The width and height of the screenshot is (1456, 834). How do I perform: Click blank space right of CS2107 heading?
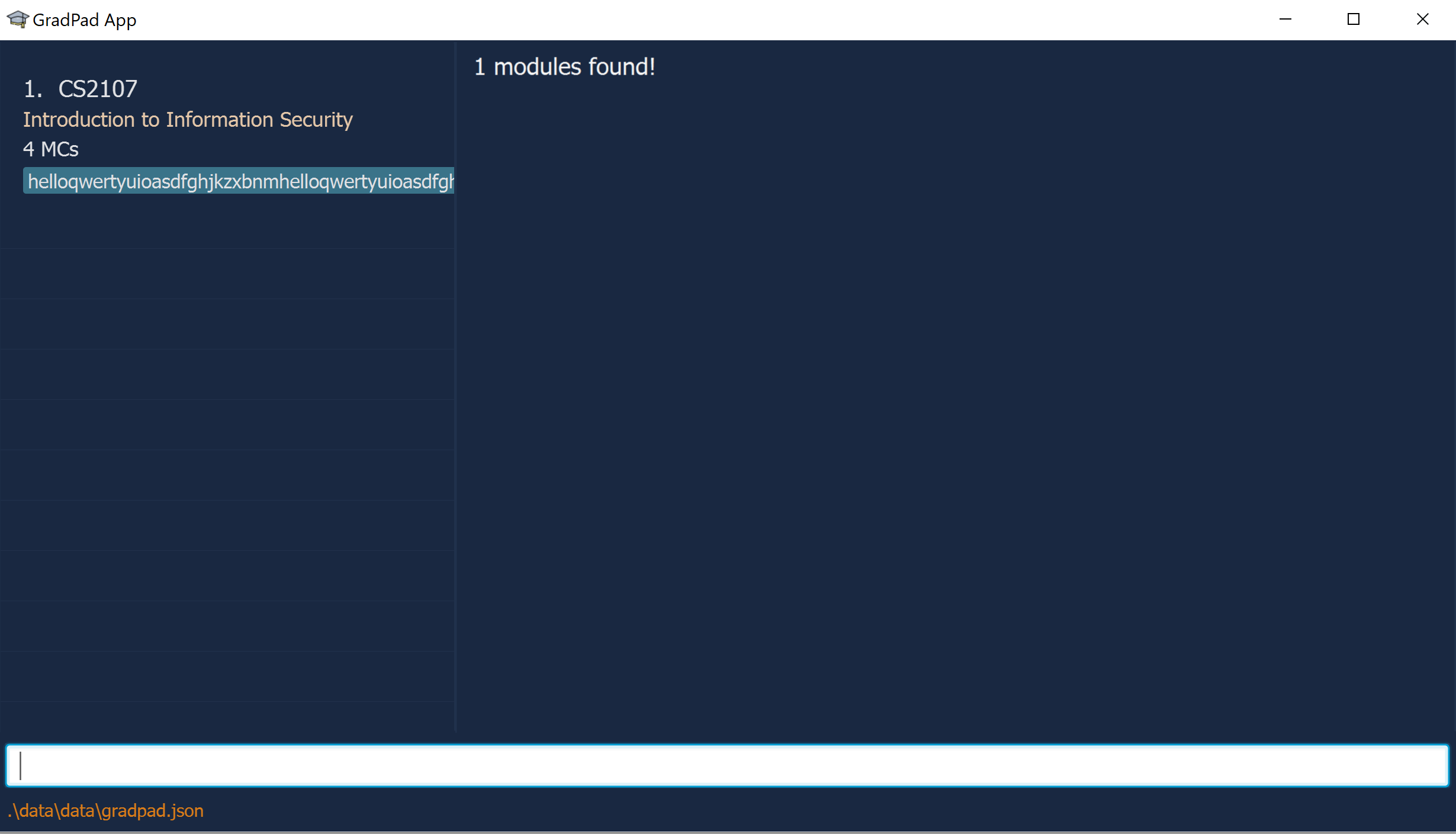point(296,89)
